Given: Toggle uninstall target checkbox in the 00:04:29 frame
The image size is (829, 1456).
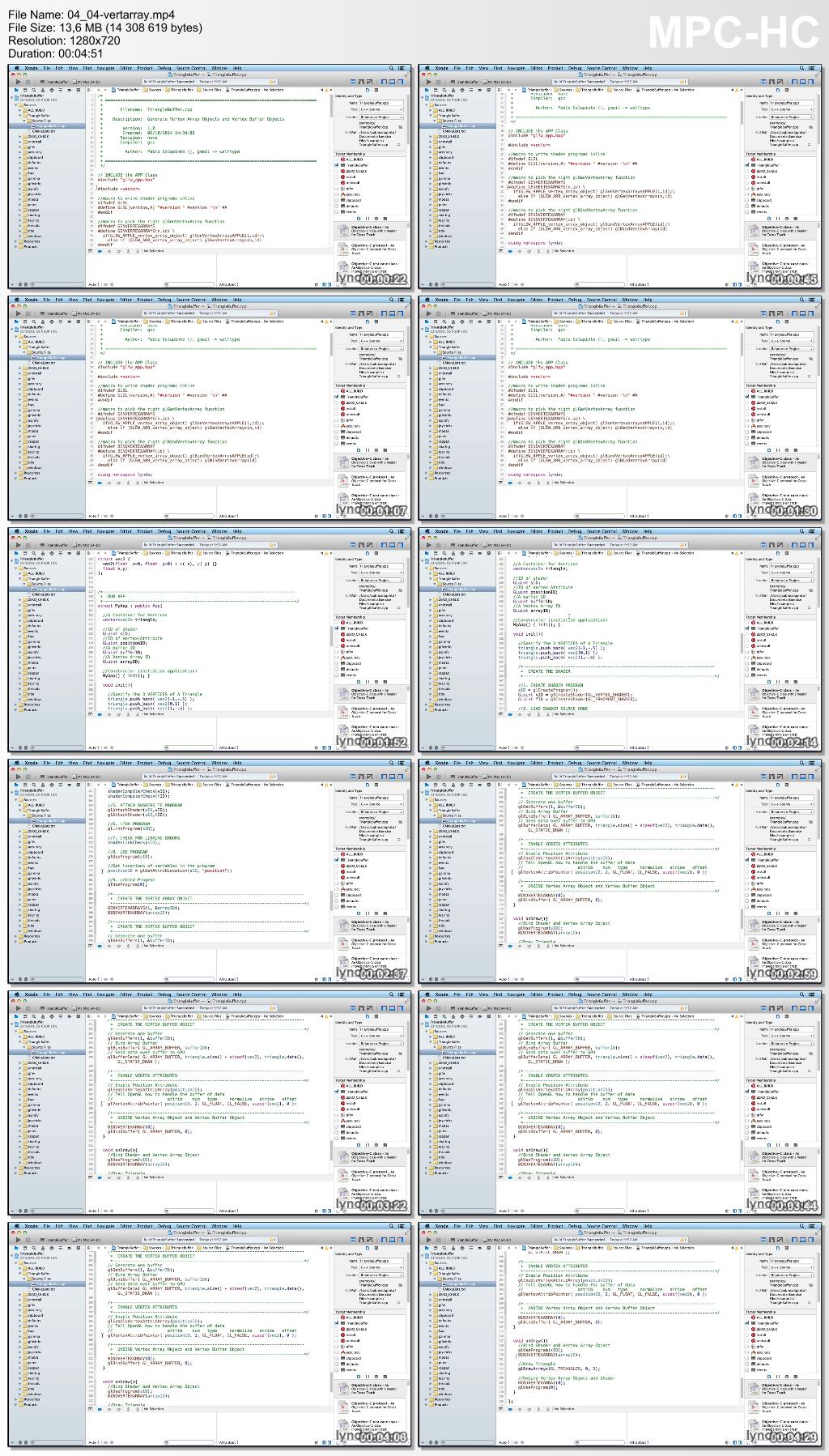Looking at the screenshot, I should (748, 1340).
